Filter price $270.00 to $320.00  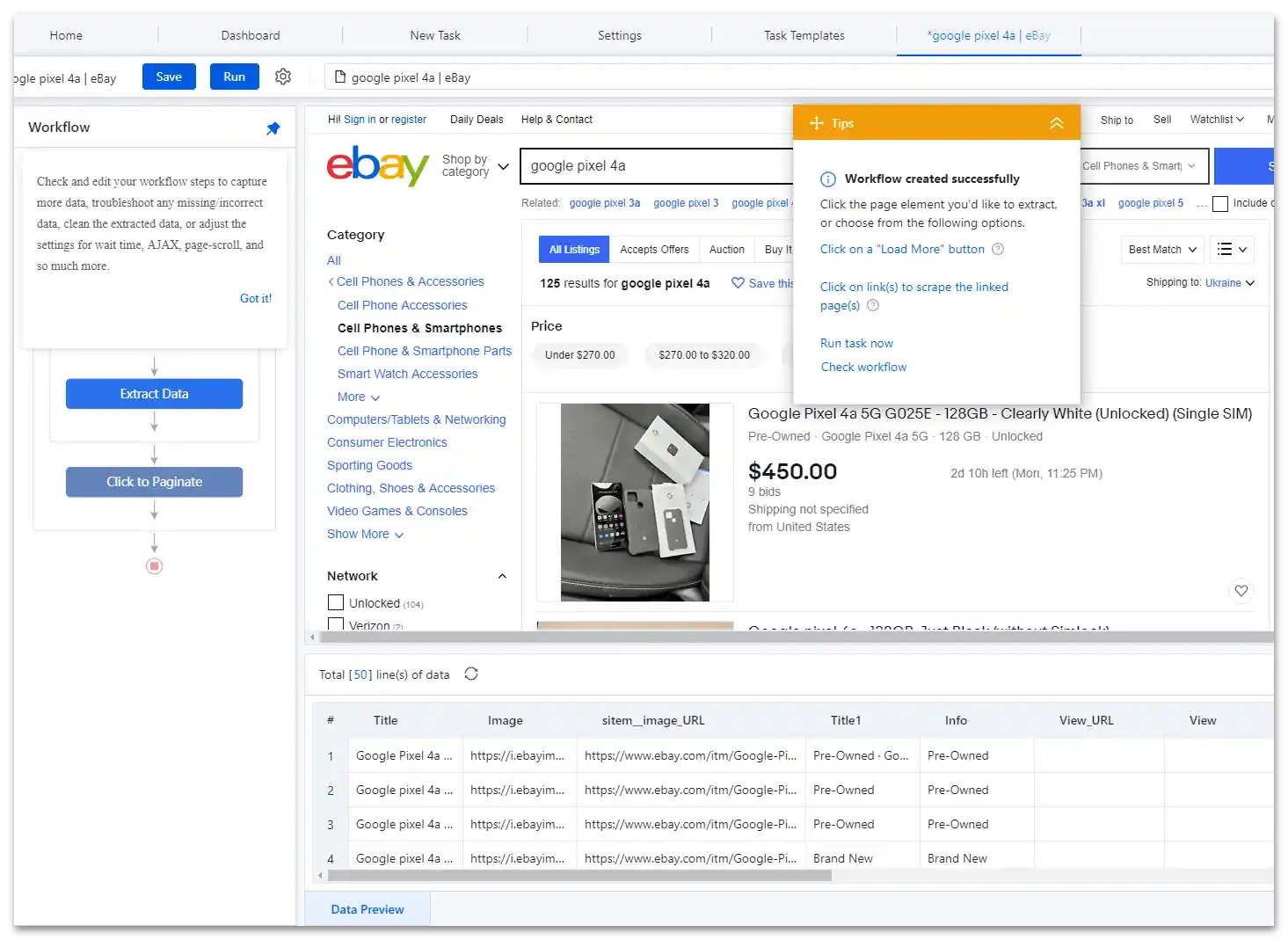tap(704, 355)
